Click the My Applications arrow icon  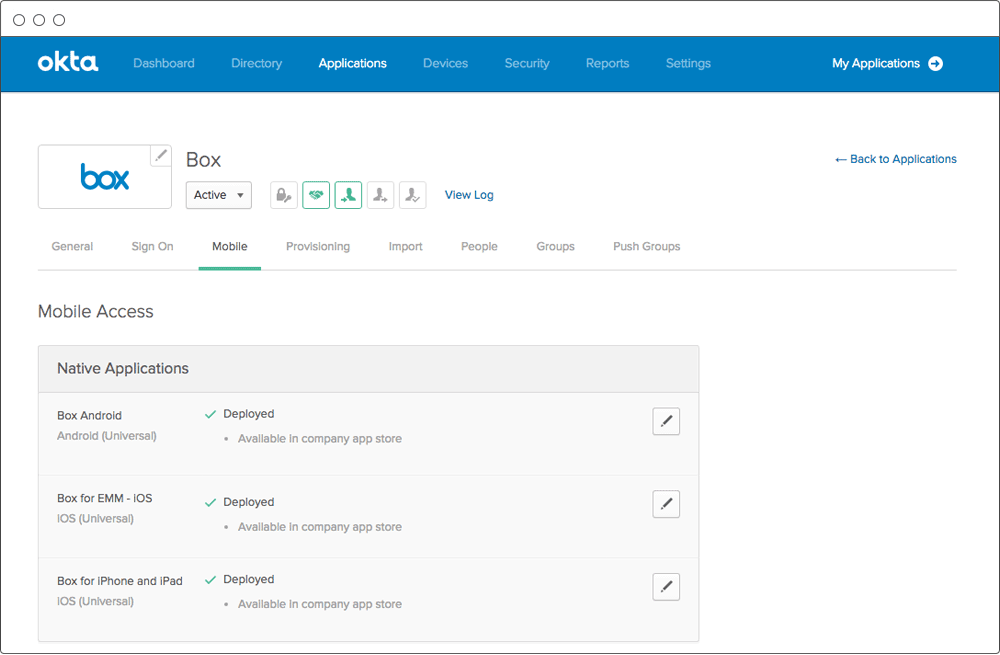pos(935,64)
